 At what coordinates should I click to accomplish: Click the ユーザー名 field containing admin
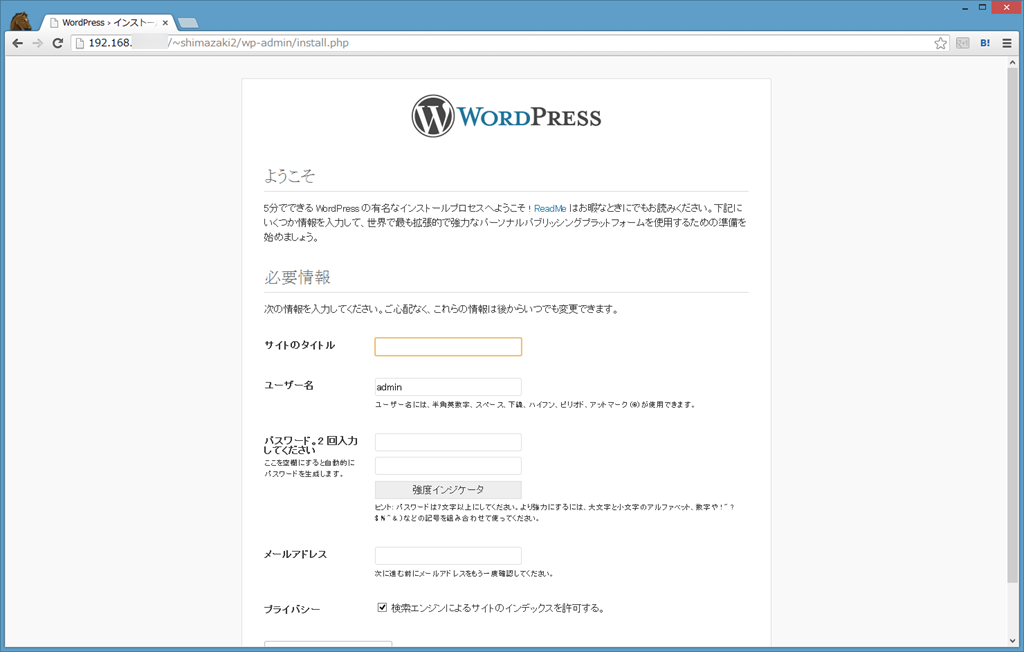pos(448,387)
